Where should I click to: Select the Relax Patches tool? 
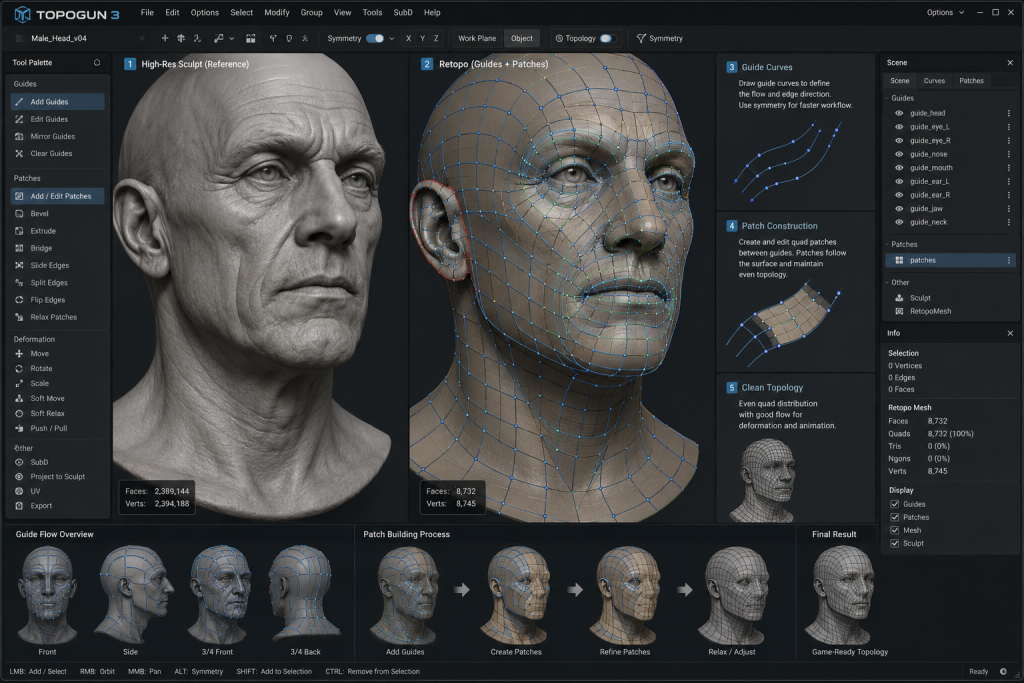click(57, 317)
